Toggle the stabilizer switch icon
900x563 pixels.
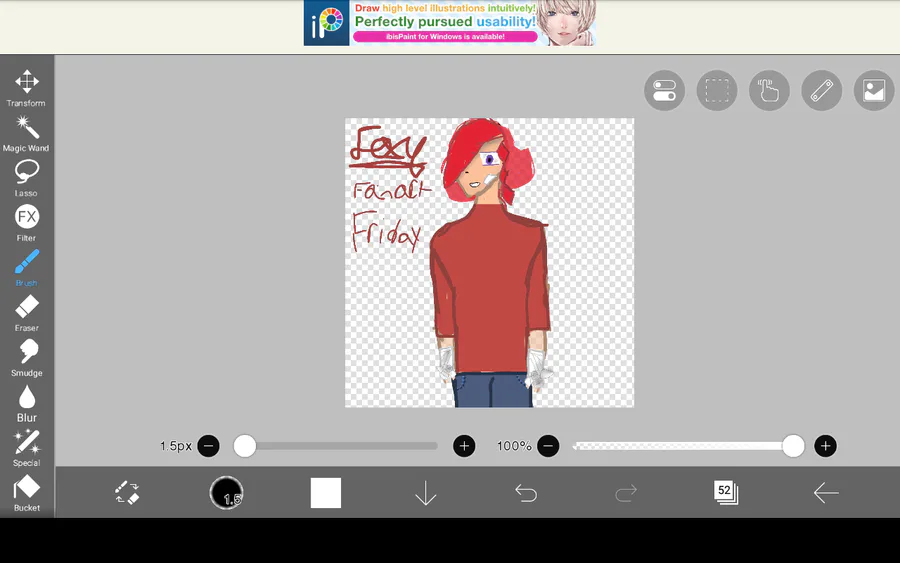[664, 91]
